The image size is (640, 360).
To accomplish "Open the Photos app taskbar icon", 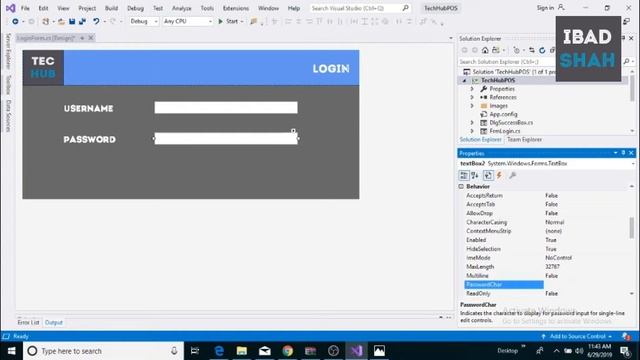I will click(379, 351).
